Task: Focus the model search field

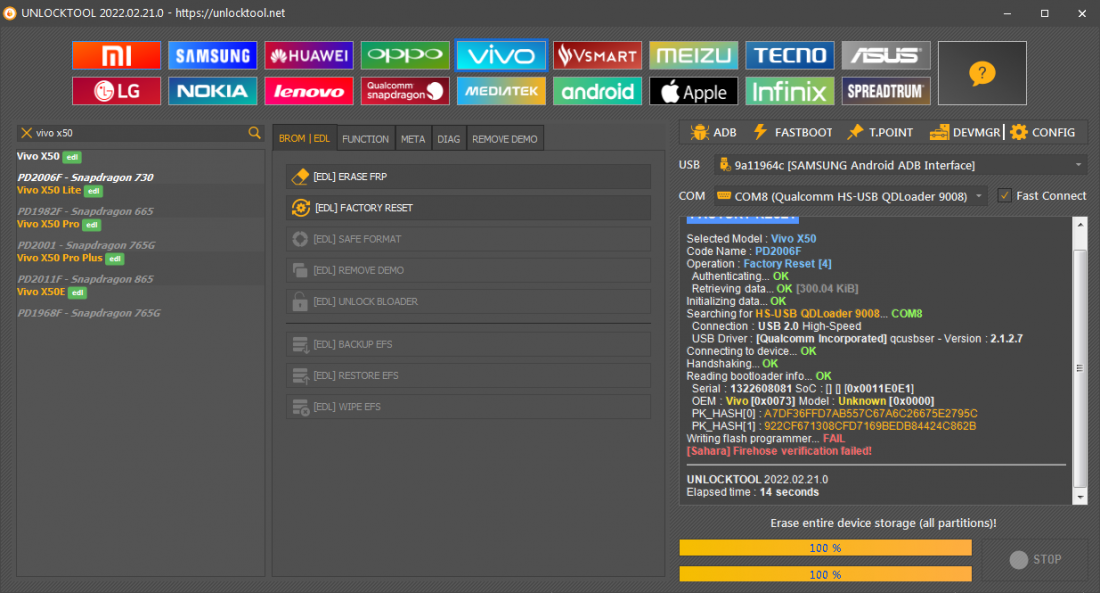Action: (x=140, y=133)
